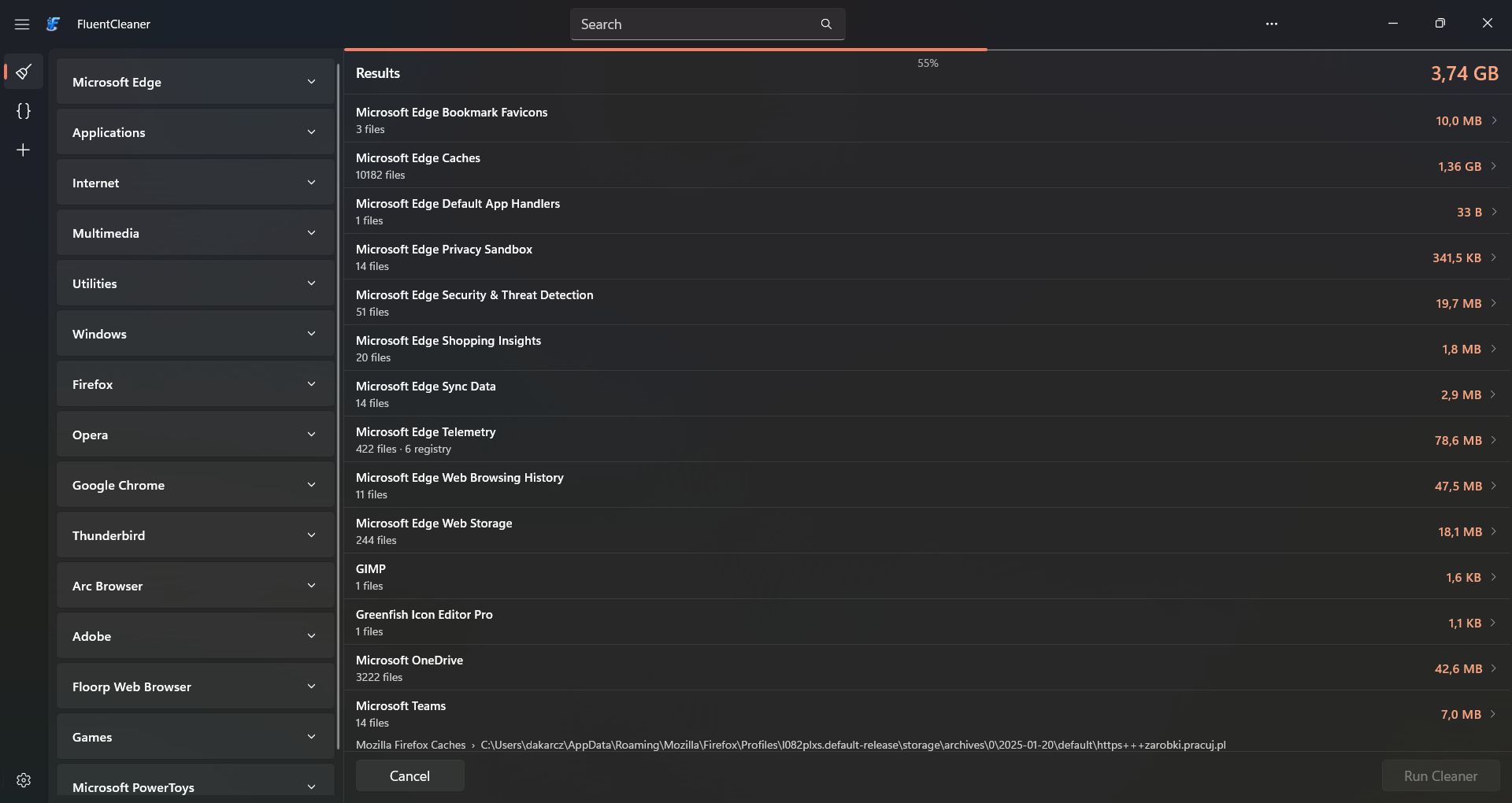Expand the Internet category

point(195,183)
